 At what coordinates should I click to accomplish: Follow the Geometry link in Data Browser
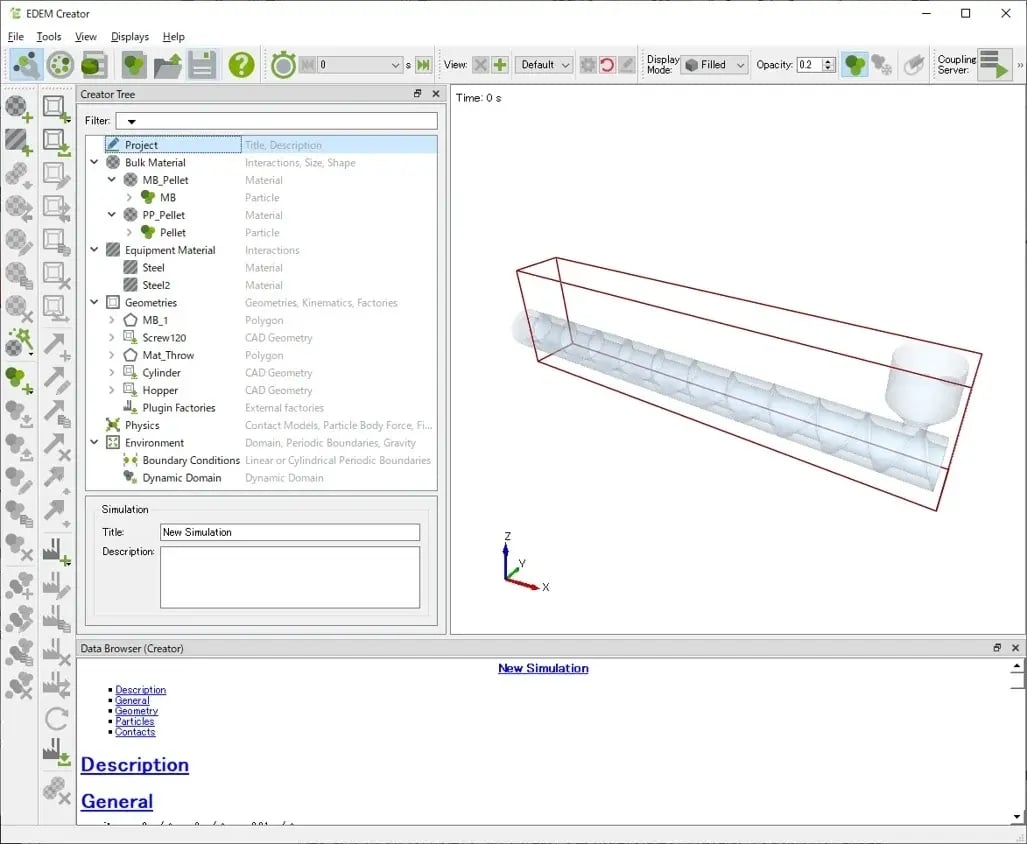point(136,710)
